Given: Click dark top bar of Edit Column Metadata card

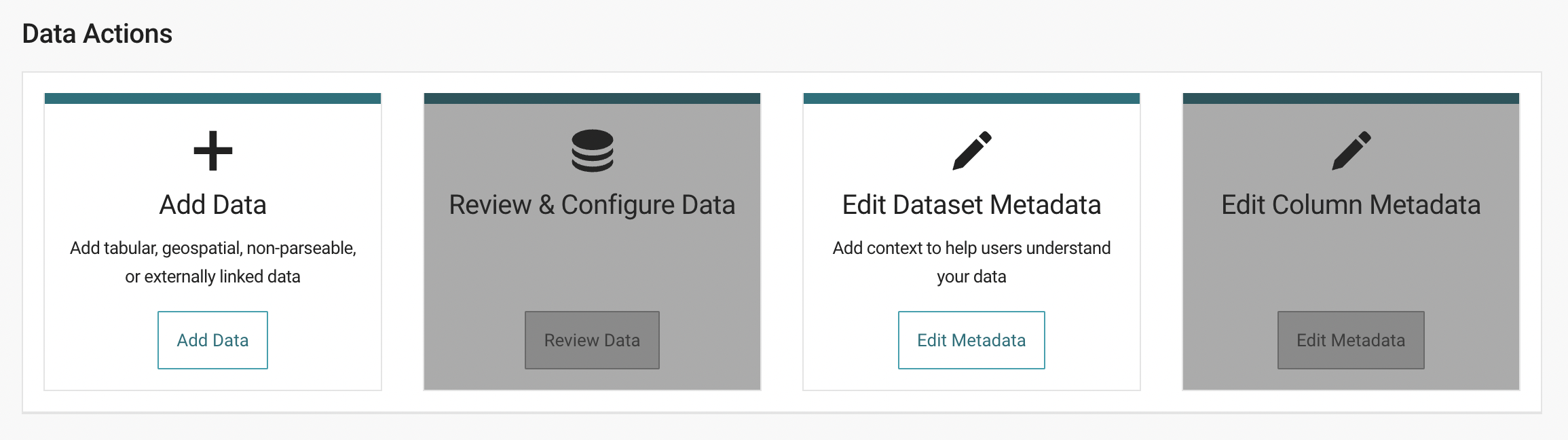Looking at the screenshot, I should [x=1351, y=98].
